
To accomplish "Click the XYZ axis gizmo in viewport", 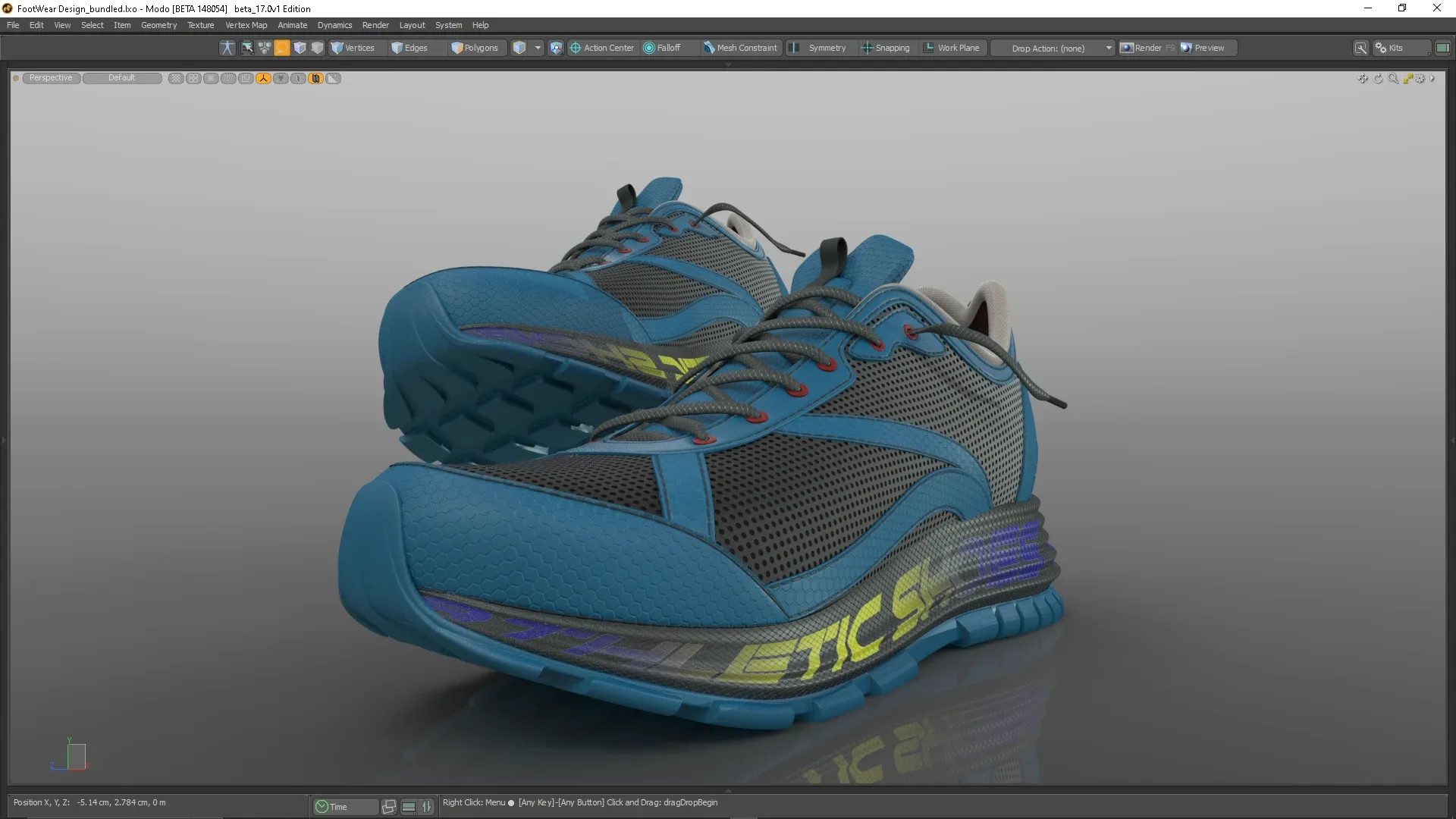I will click(70, 755).
